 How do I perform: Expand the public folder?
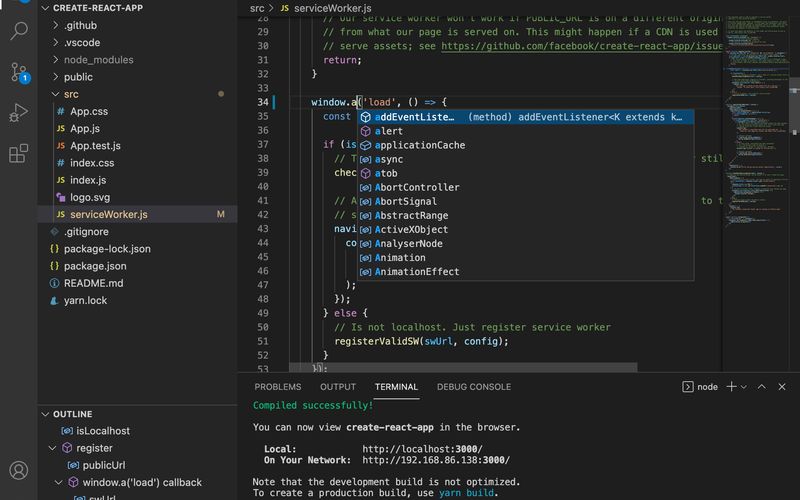[x=56, y=77]
